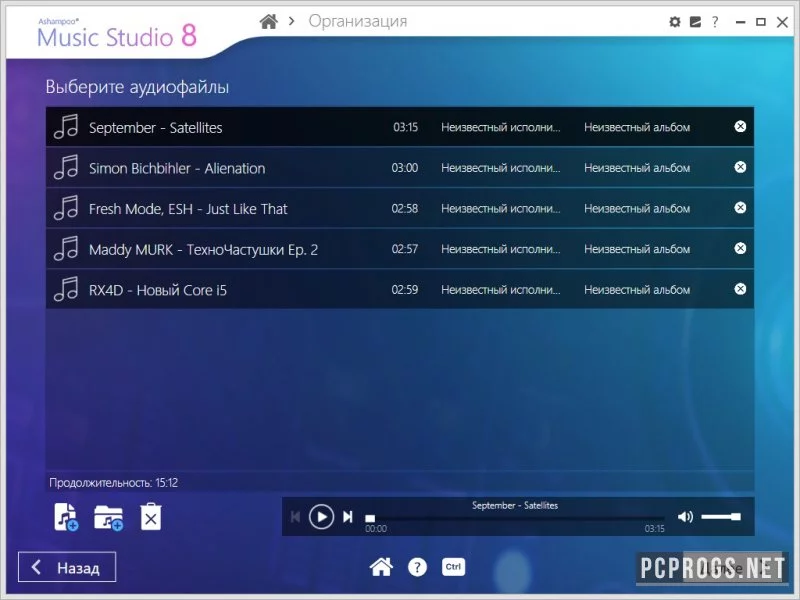Remove September - Satellites from the list
800x600 pixels.
pos(740,127)
